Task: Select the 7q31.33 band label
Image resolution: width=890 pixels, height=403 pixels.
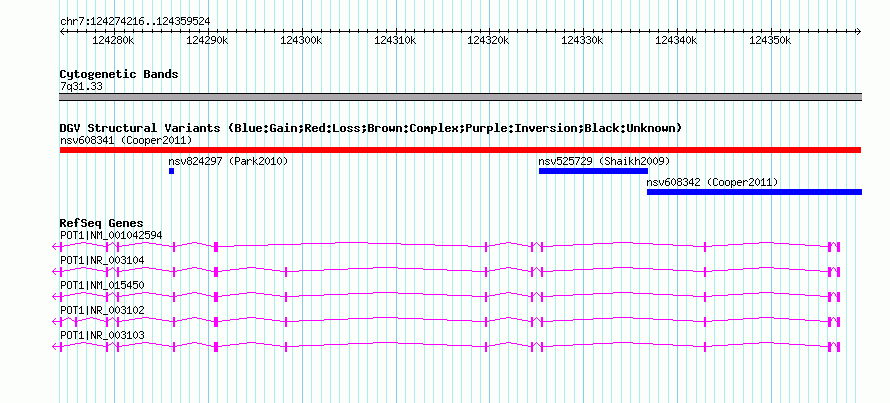Action: pyautogui.click(x=81, y=86)
